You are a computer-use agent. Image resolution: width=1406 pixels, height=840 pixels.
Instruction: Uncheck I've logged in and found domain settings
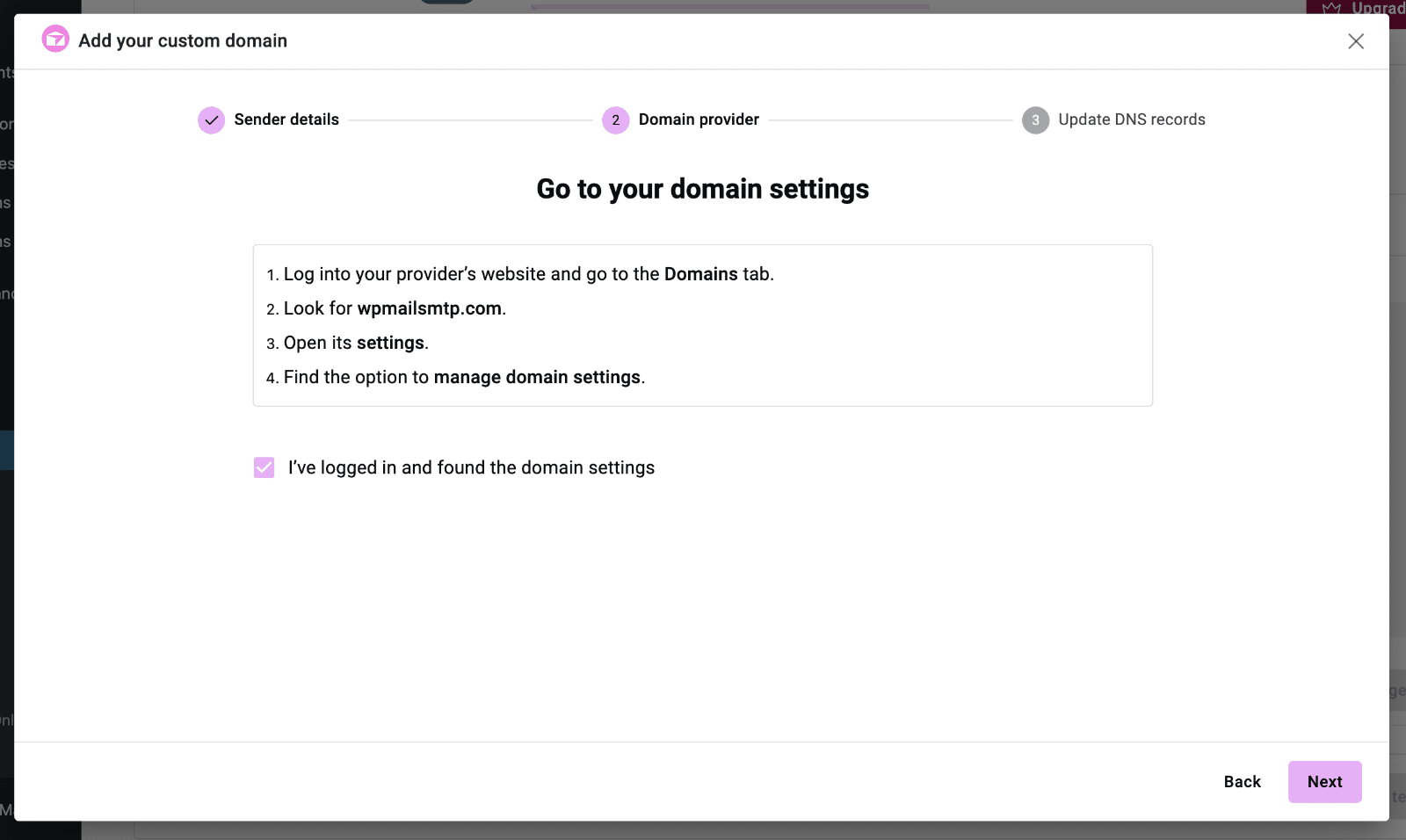265,467
